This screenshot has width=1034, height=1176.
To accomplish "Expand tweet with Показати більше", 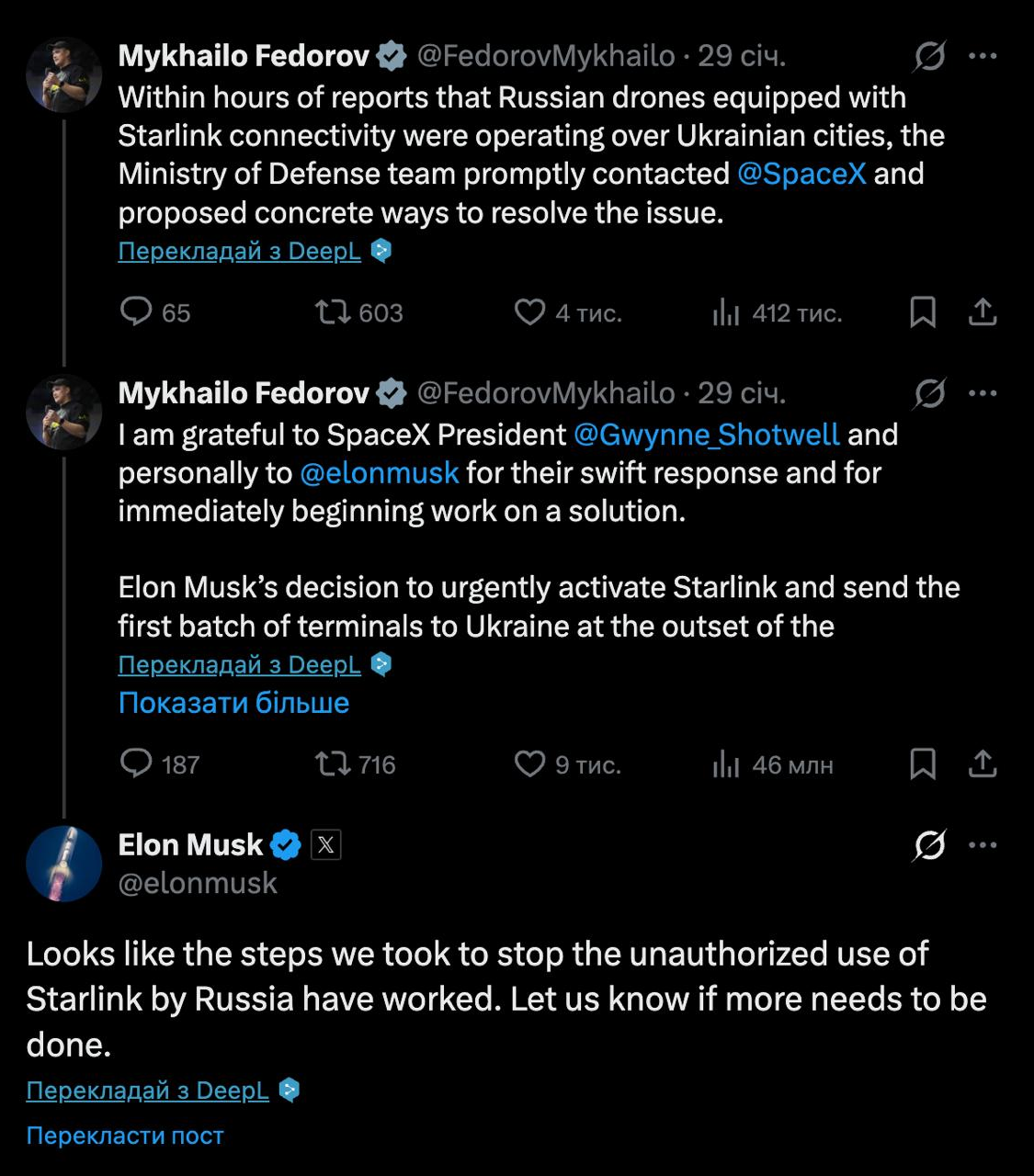I will point(233,703).
